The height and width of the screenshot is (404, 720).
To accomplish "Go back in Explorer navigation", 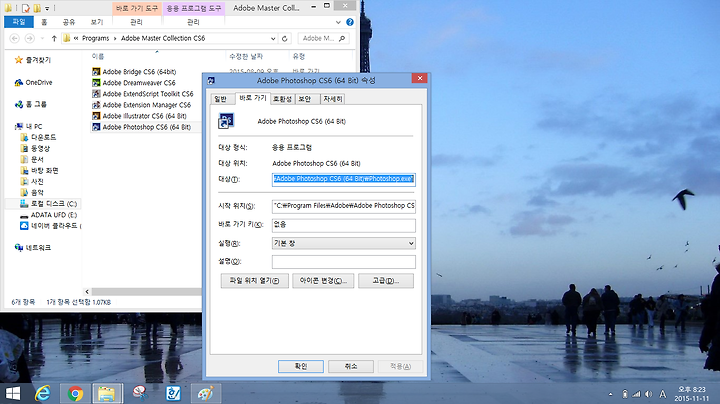I will pos(15,39).
